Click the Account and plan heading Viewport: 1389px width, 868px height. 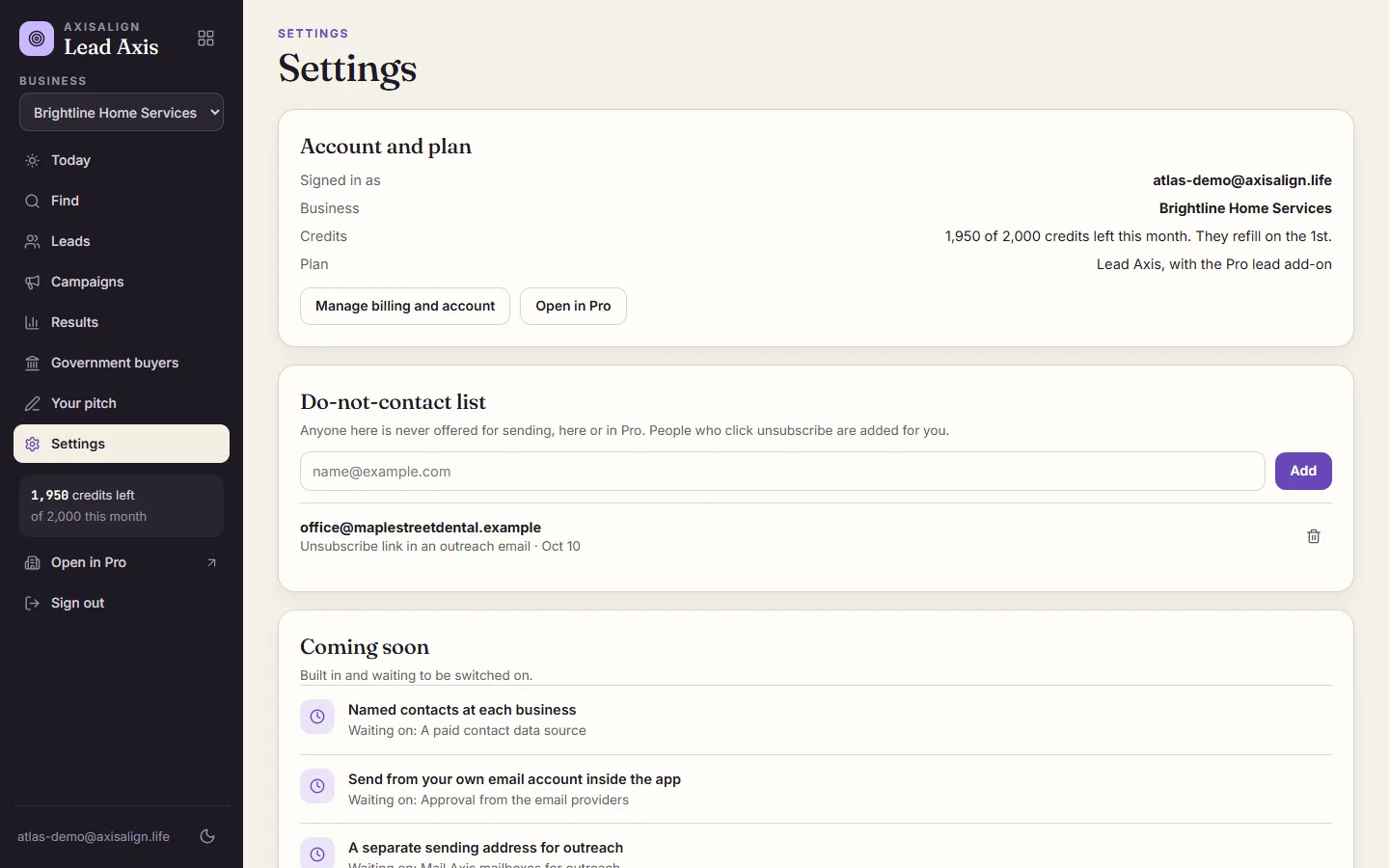point(386,147)
